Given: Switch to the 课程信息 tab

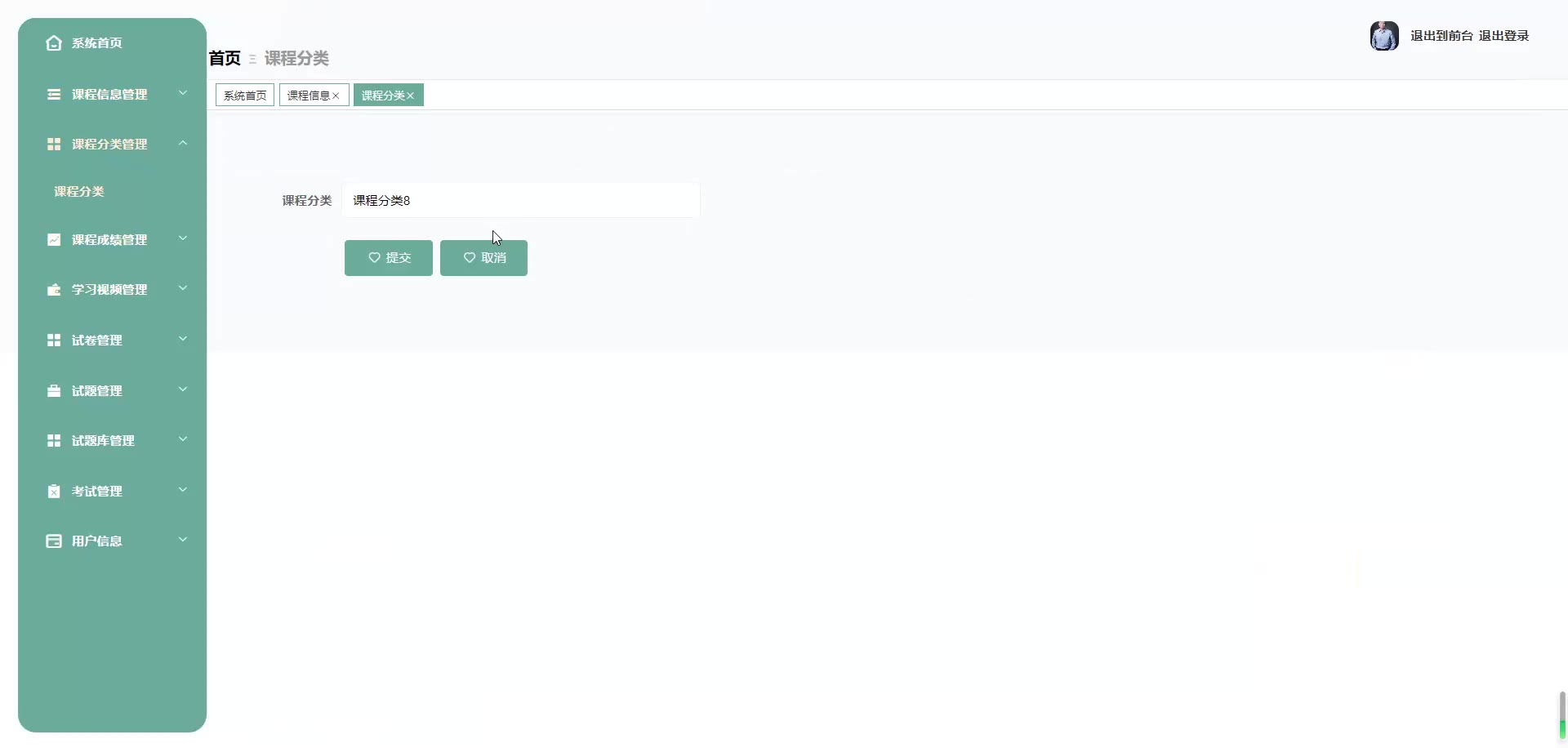Looking at the screenshot, I should [308, 96].
